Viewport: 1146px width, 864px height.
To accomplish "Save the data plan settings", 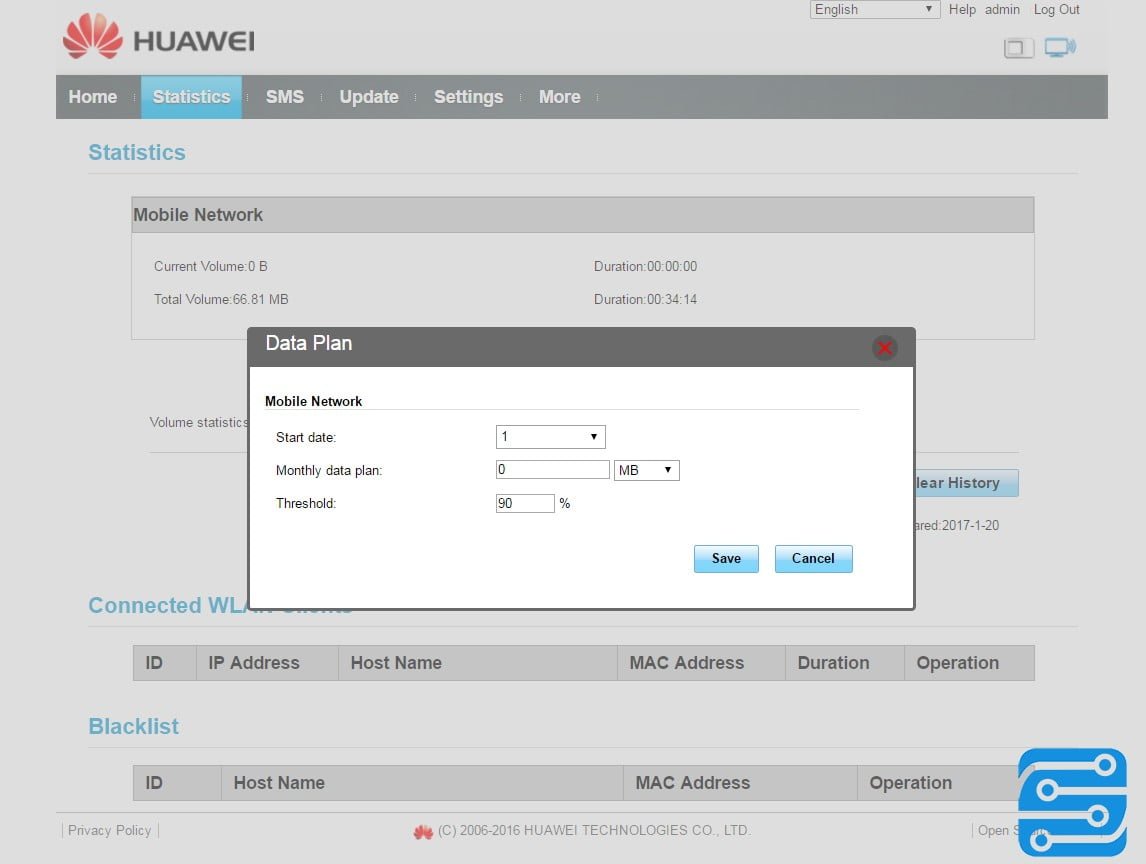I will coord(726,559).
